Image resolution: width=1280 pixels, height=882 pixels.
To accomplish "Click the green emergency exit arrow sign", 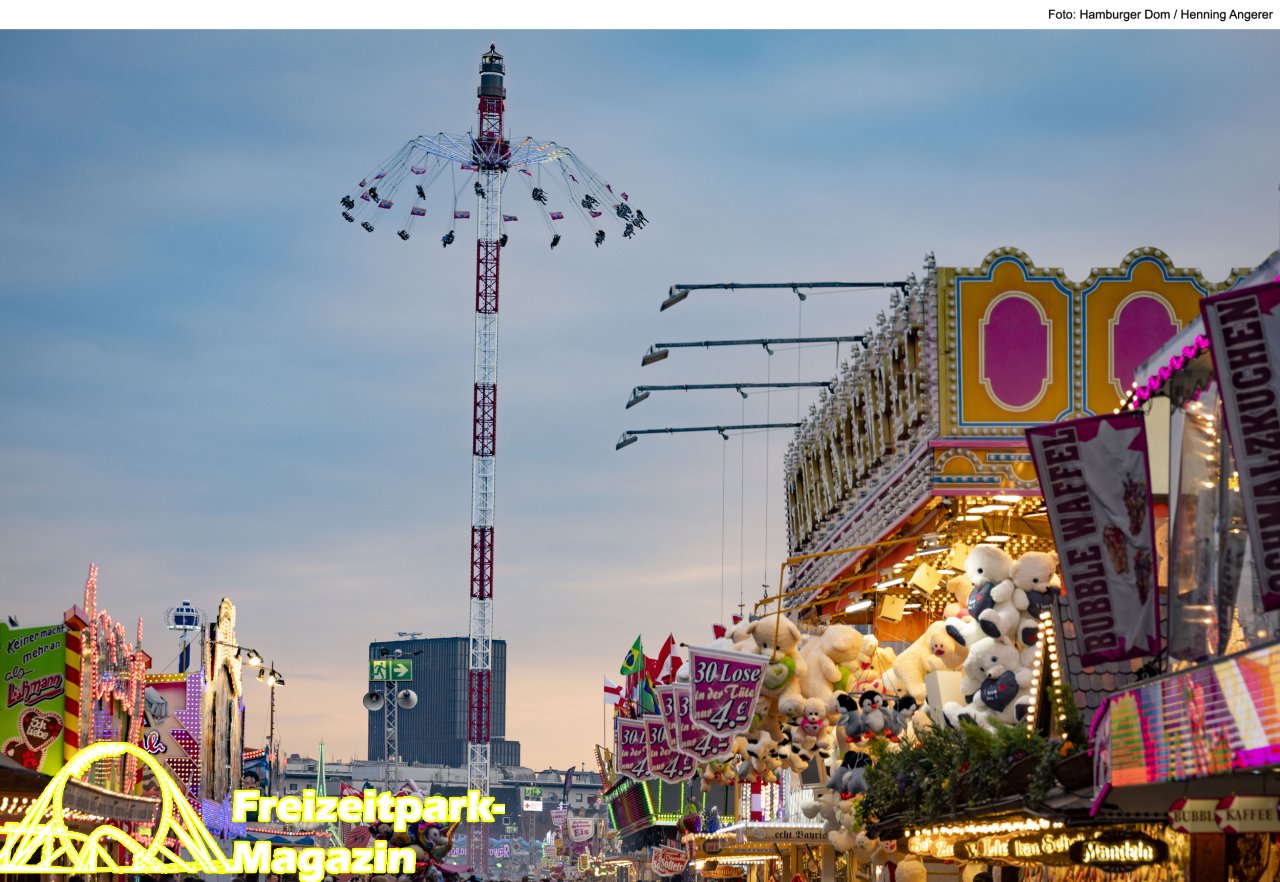I will tap(391, 670).
